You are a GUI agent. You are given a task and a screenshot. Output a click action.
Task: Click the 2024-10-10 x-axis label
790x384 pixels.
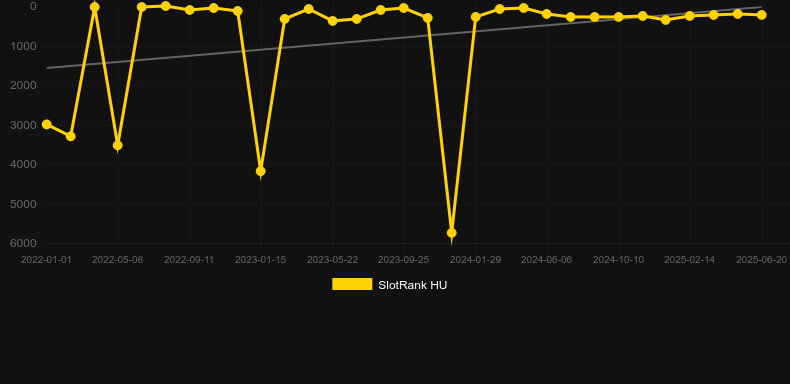618,260
